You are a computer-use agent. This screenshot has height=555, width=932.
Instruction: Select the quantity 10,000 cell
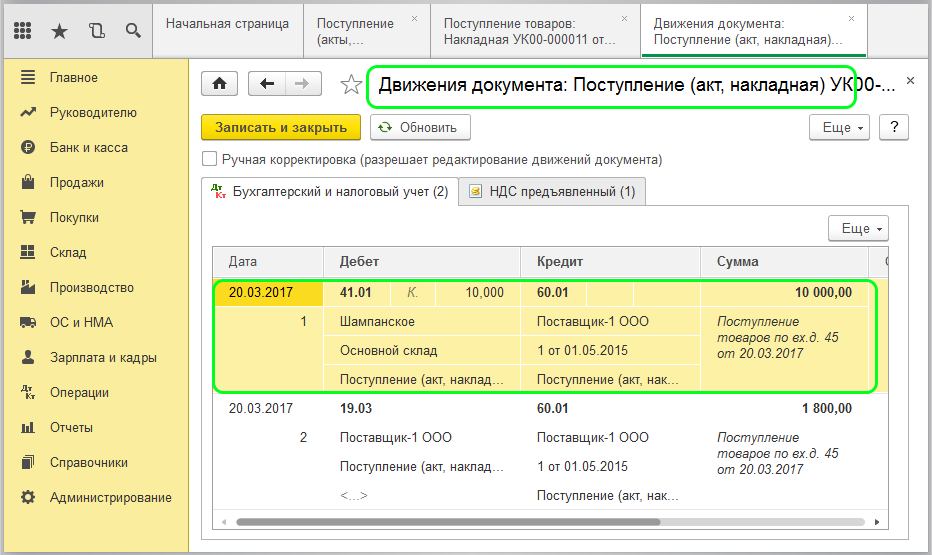(478, 292)
